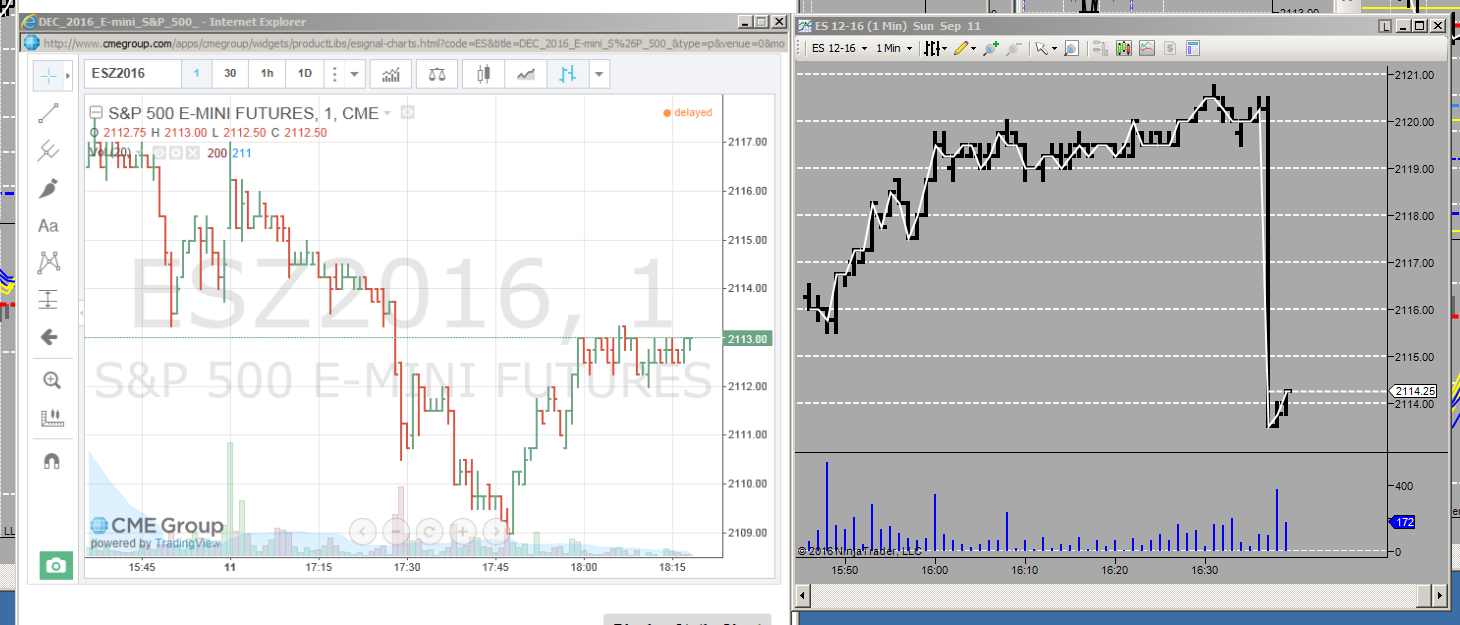1460x625 pixels.
Task: Click NinjaTrader zoom in magnifier icon
Action: pyautogui.click(x=991, y=48)
